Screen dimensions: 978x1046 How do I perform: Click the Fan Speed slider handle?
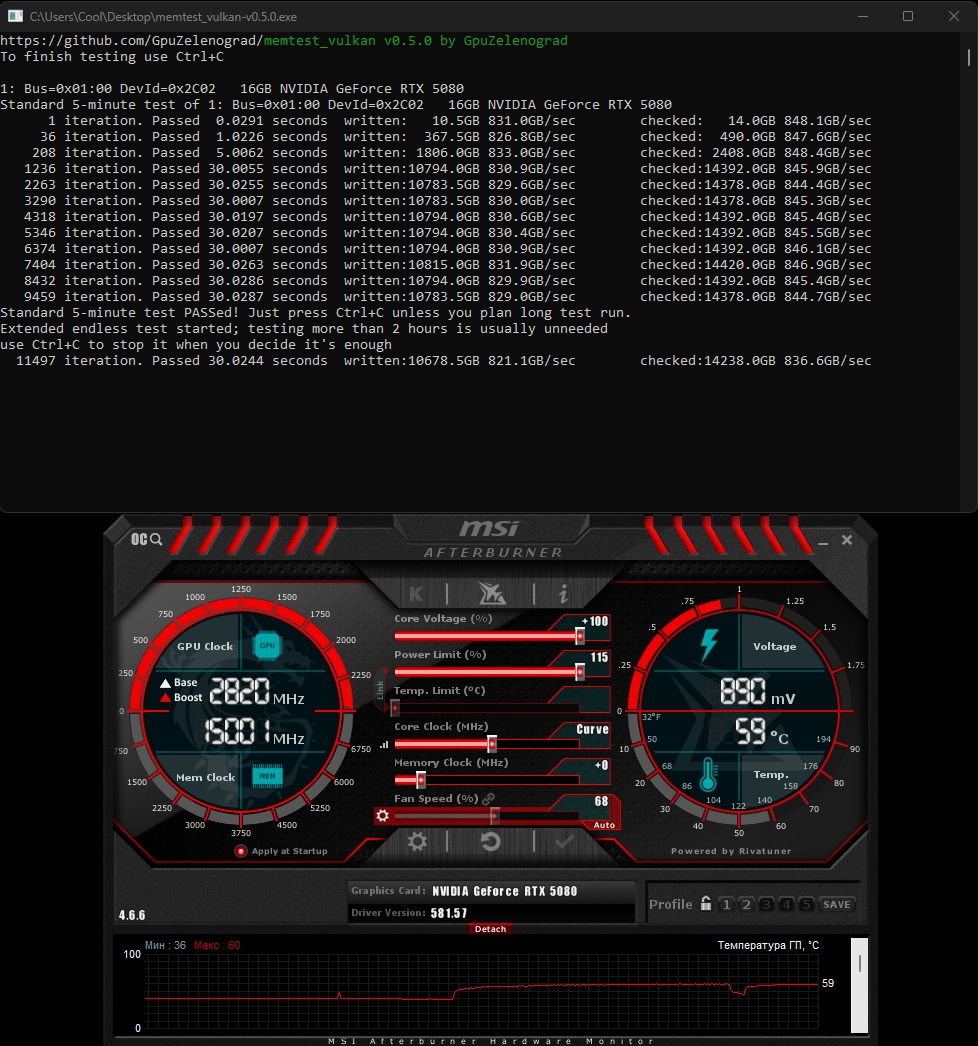click(x=494, y=815)
